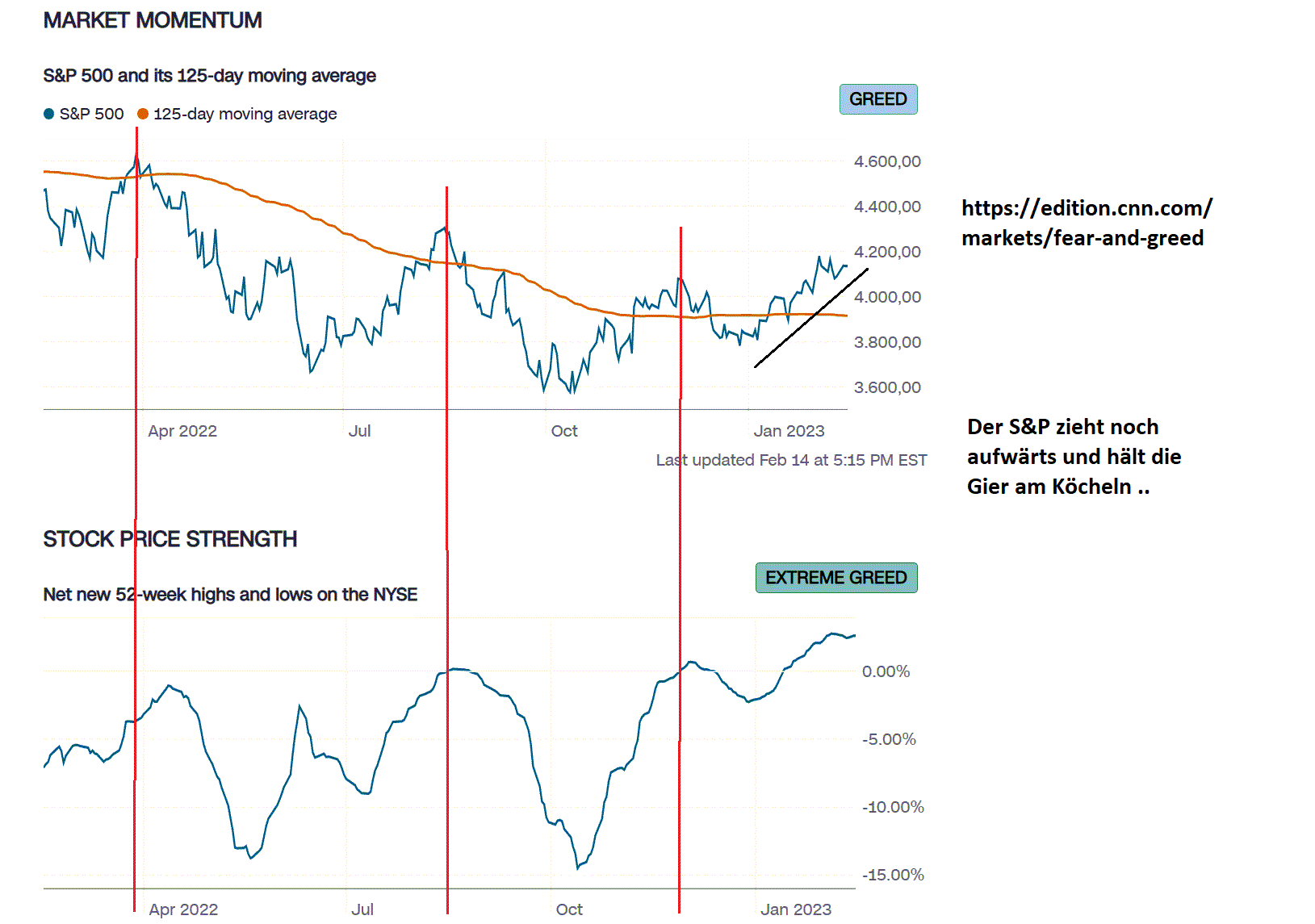Click the GREED indicator badge
Image resolution: width=1315 pixels, height=924 pixels.
[x=877, y=99]
